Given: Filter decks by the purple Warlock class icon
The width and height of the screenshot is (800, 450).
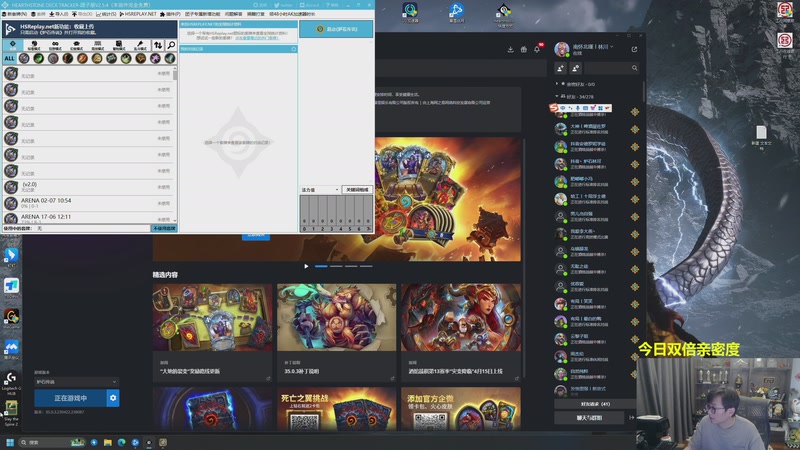Looking at the screenshot, I should [155, 58].
